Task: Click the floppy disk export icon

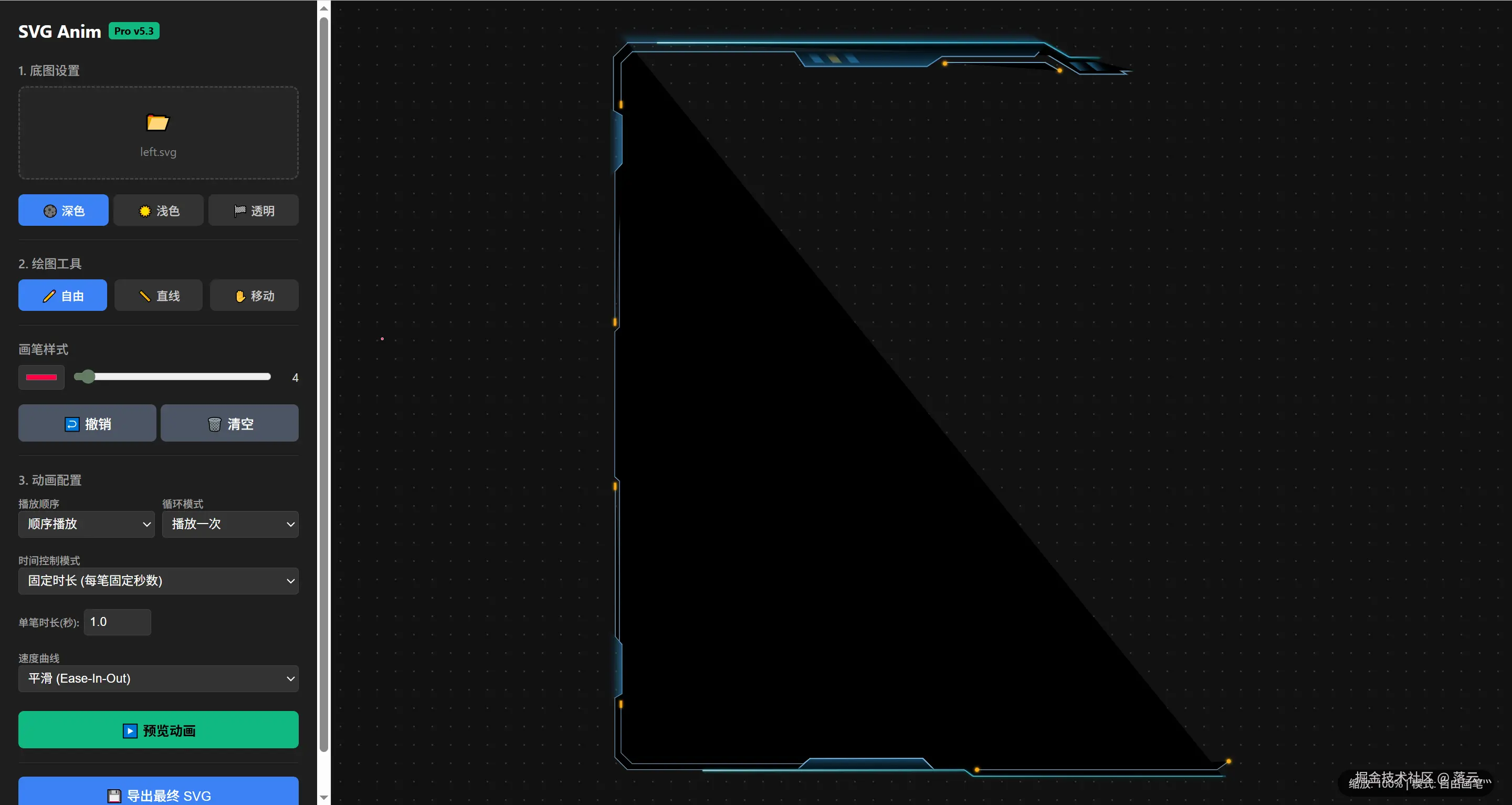Action: [x=114, y=796]
